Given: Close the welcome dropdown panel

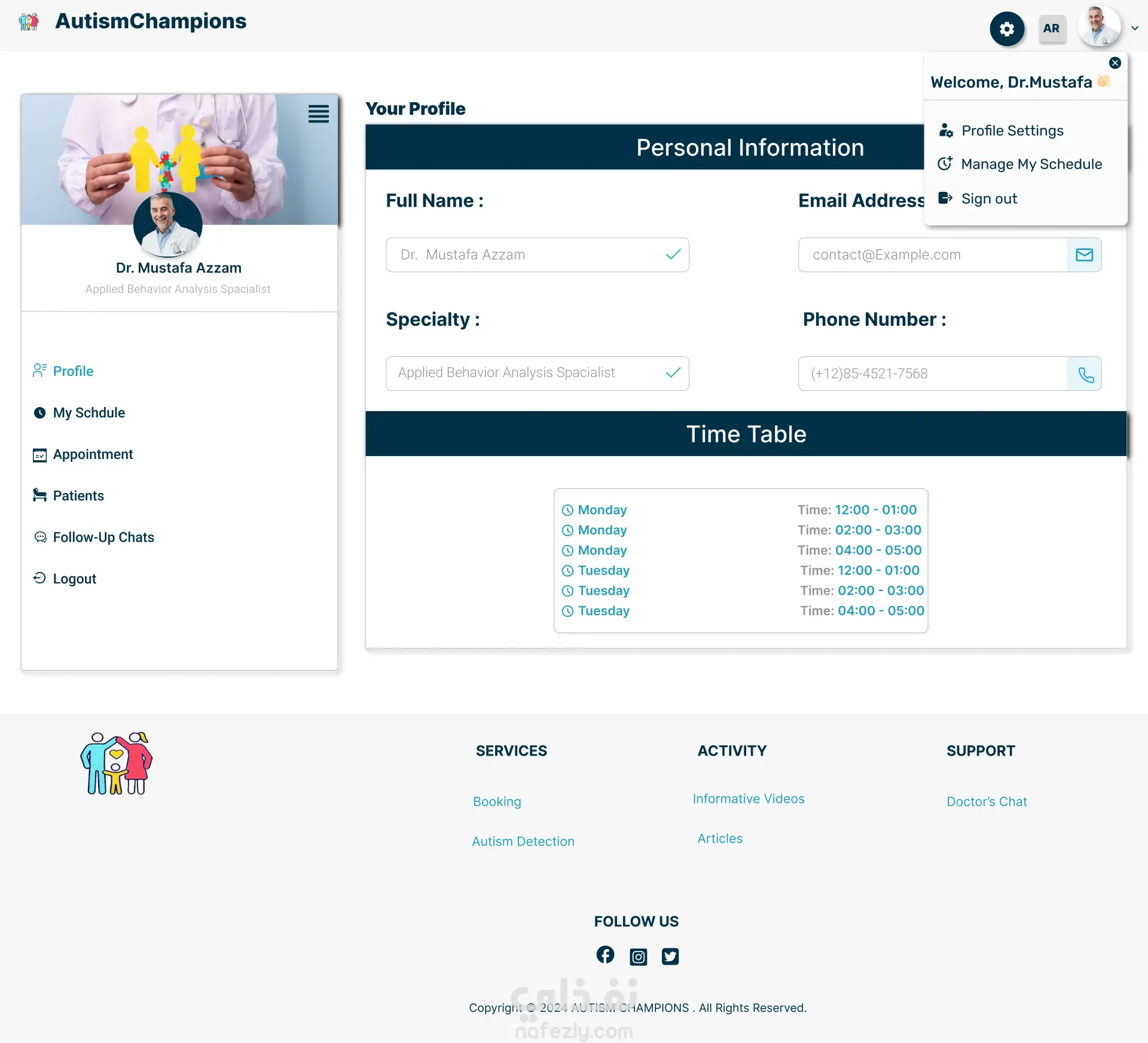Looking at the screenshot, I should click(x=1115, y=63).
